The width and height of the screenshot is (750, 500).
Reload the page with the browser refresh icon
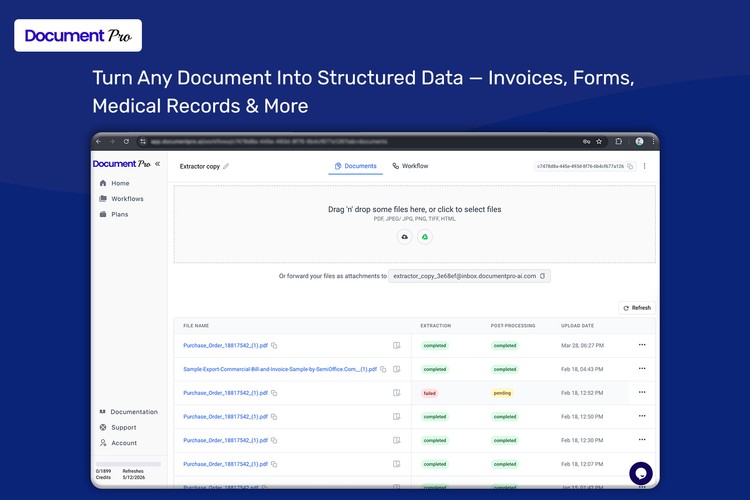click(126, 142)
